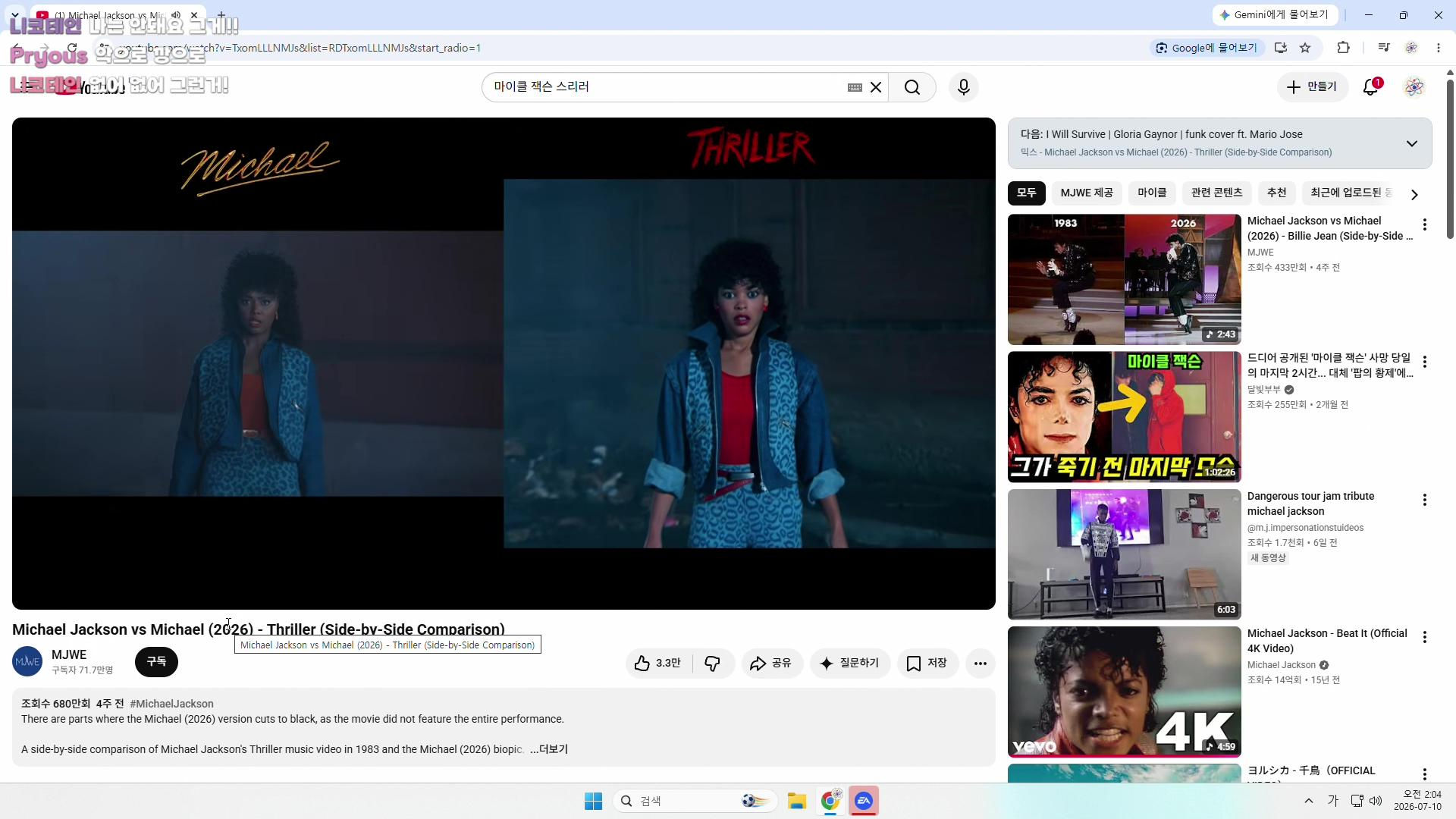Screen dimensions: 1456x819
Task: Bookmark this page with the star icon
Action: coord(1305,48)
